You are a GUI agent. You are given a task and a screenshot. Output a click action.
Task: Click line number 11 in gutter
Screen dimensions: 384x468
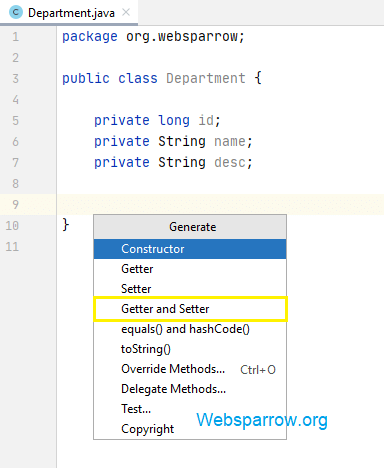12,247
